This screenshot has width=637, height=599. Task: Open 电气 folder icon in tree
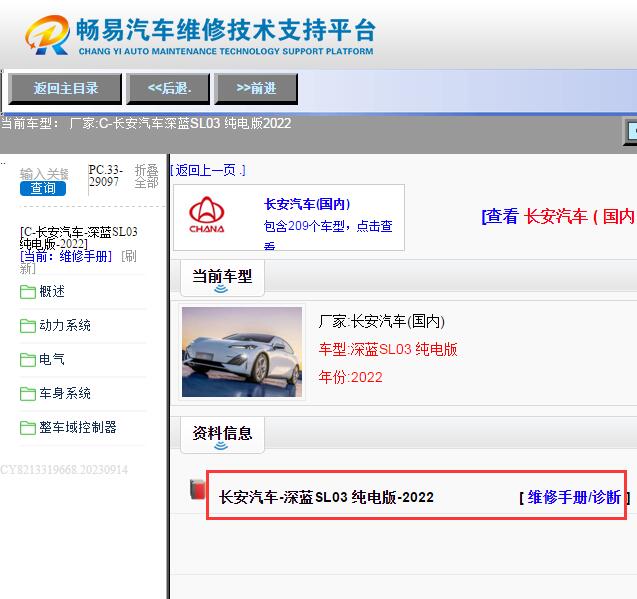click(28, 360)
